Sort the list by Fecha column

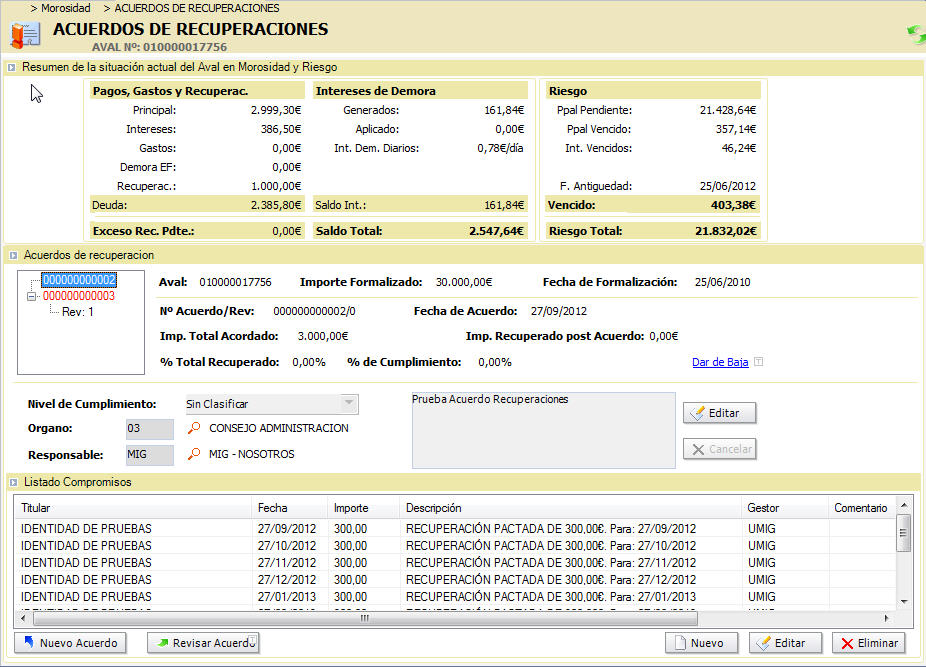[x=289, y=508]
